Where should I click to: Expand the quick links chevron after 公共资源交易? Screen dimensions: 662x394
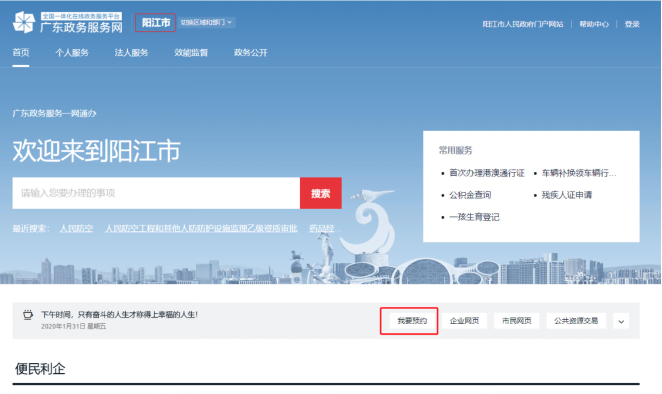(x=621, y=321)
